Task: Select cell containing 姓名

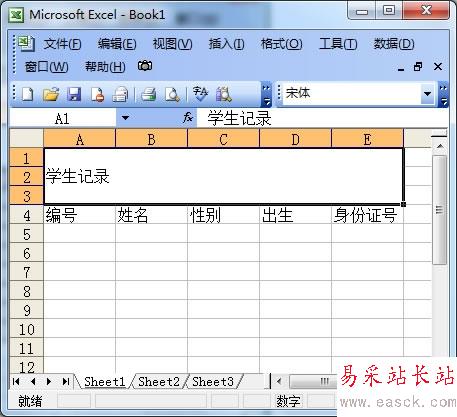Action: pyautogui.click(x=151, y=215)
